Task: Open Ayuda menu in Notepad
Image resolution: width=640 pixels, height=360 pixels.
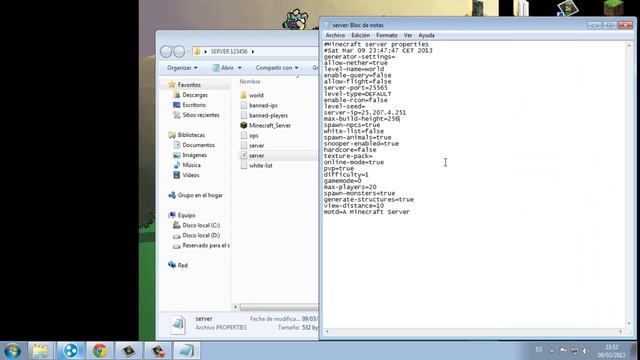Action: (426, 36)
